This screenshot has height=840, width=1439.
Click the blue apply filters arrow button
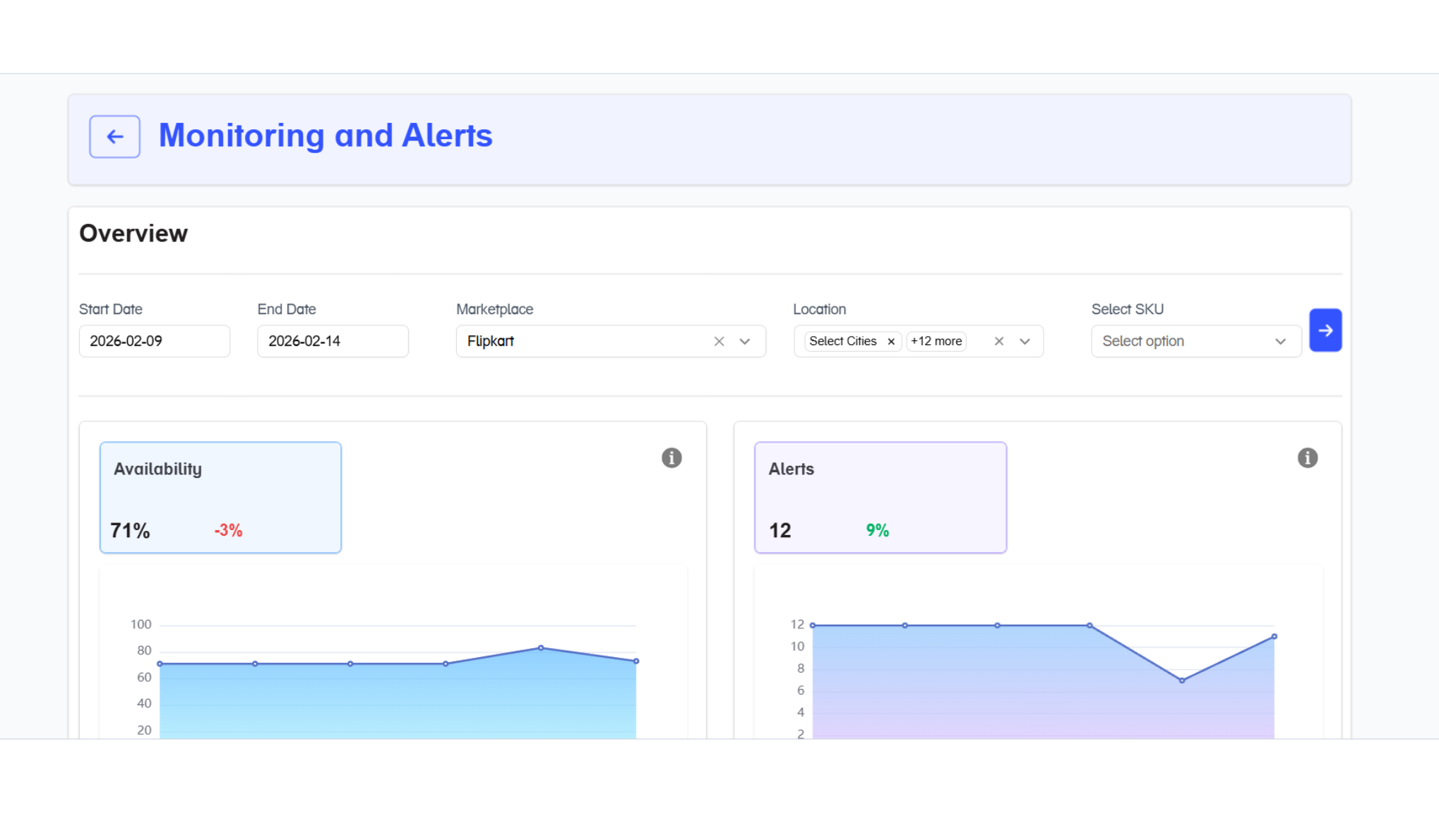1325,330
